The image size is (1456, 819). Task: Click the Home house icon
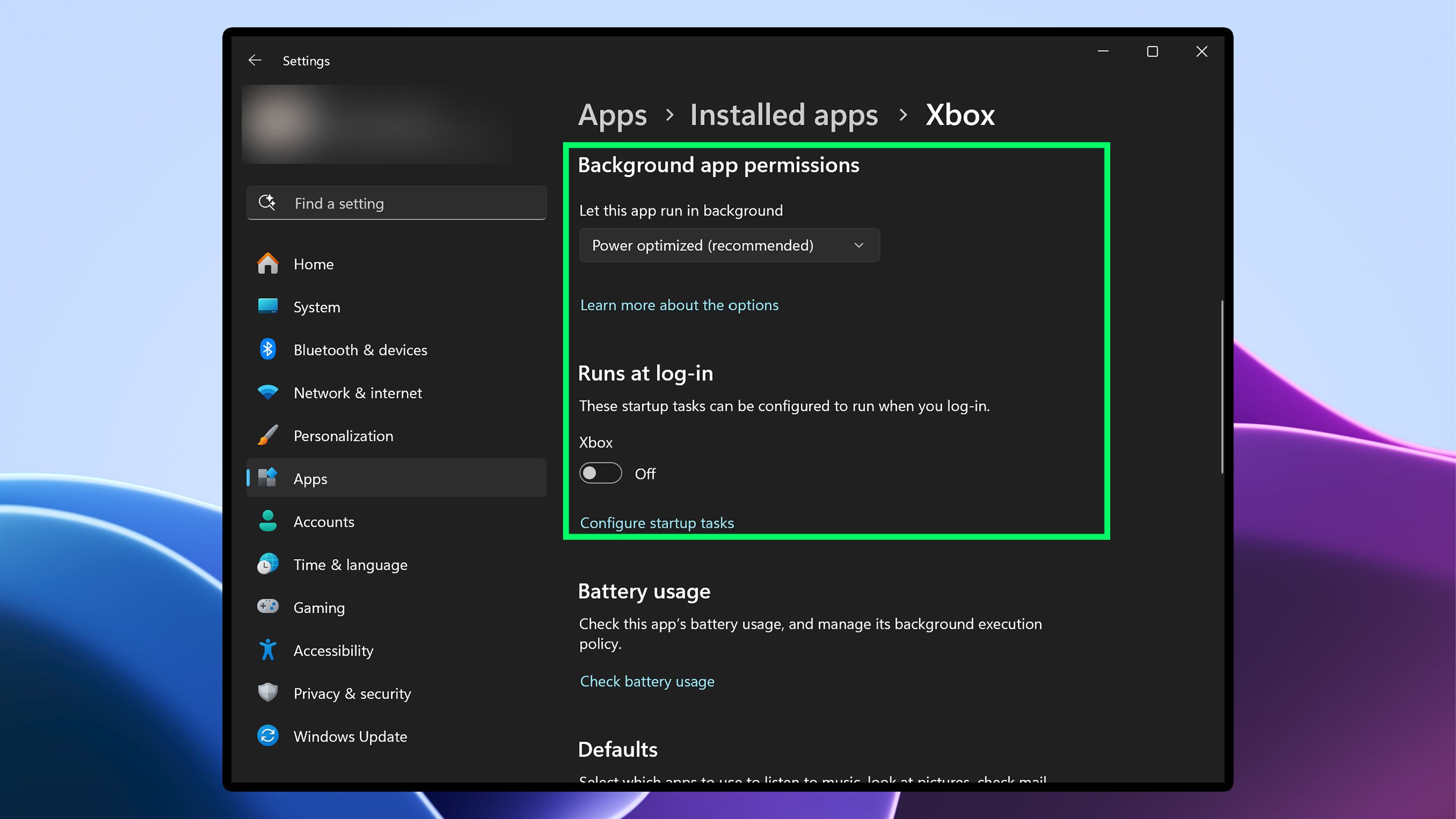267,264
